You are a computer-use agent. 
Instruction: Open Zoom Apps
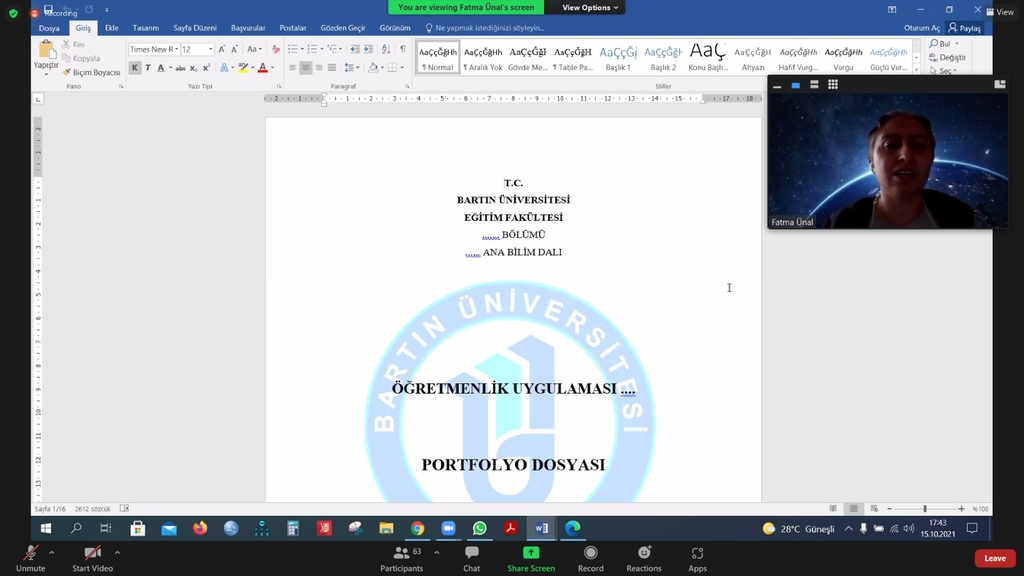point(697,558)
